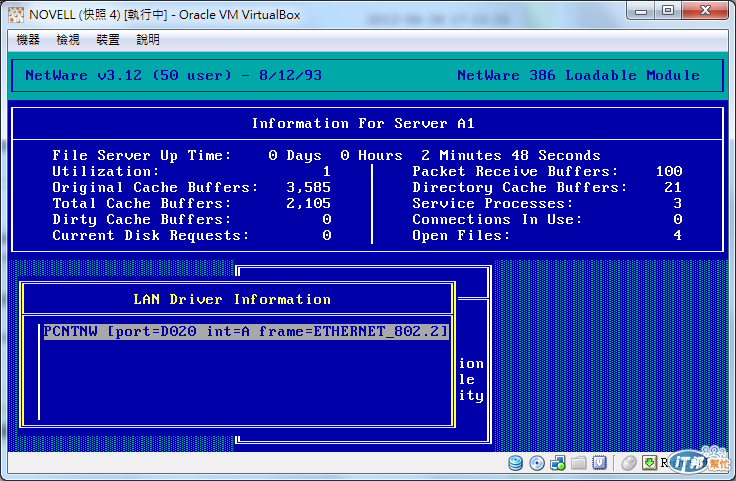Click the 2 Minutes 48 Seconds uptime text
736x481 pixels.
click(511, 155)
